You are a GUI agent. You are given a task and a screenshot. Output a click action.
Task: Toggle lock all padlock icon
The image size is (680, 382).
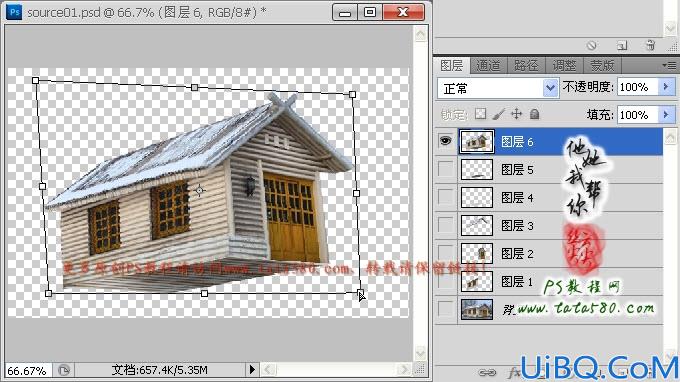[x=534, y=114]
